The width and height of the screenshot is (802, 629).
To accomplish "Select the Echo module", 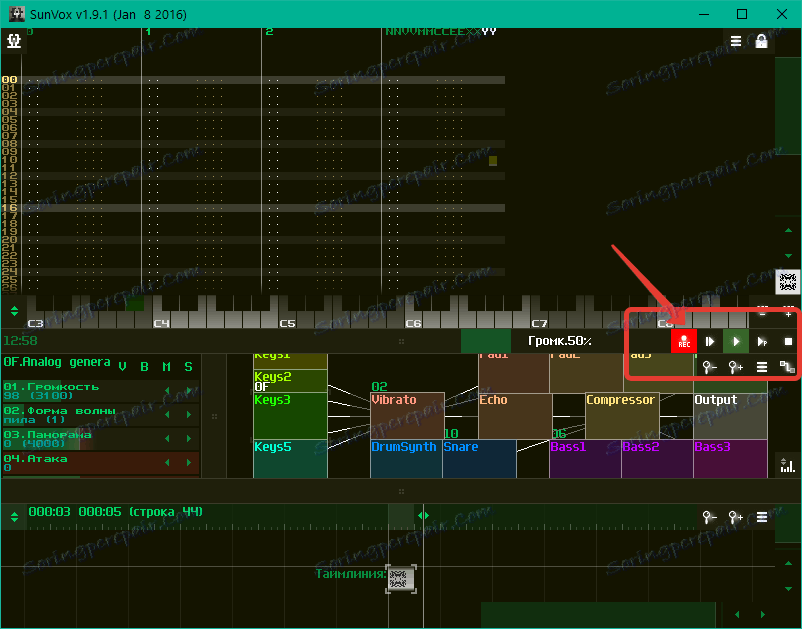I will click(x=515, y=416).
